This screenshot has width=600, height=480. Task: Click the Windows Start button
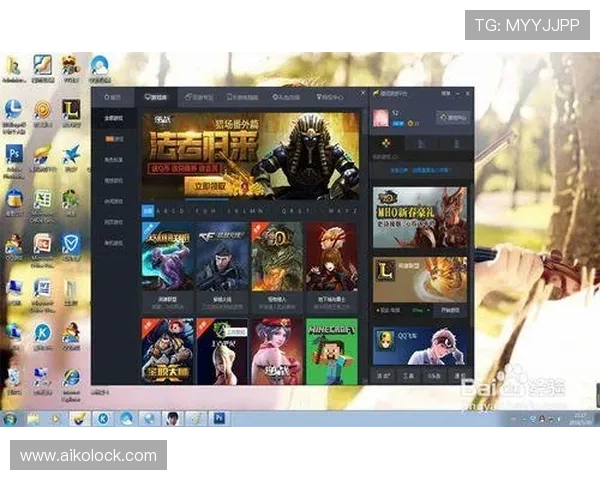tap(10, 419)
